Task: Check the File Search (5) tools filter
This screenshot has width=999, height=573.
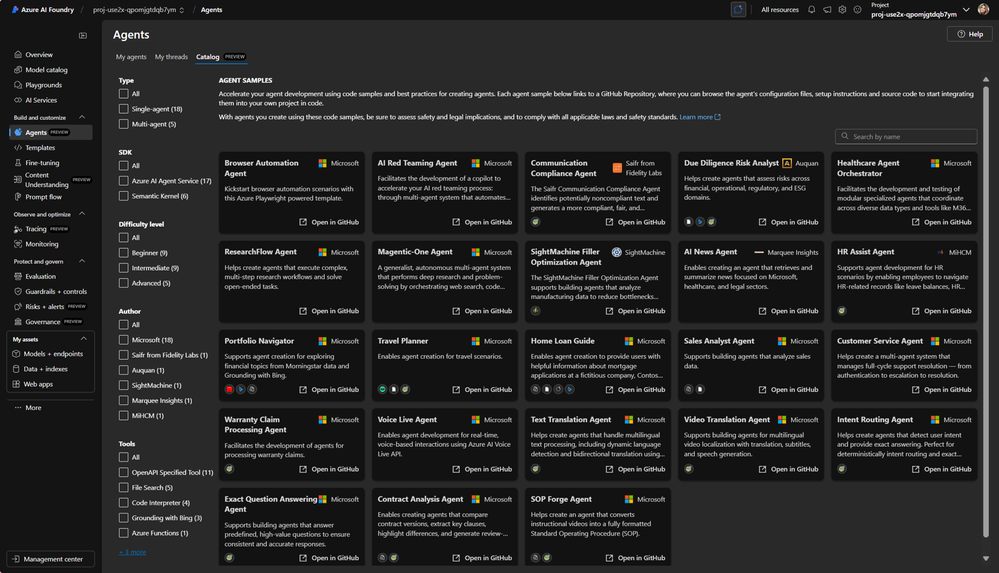Action: coord(124,488)
